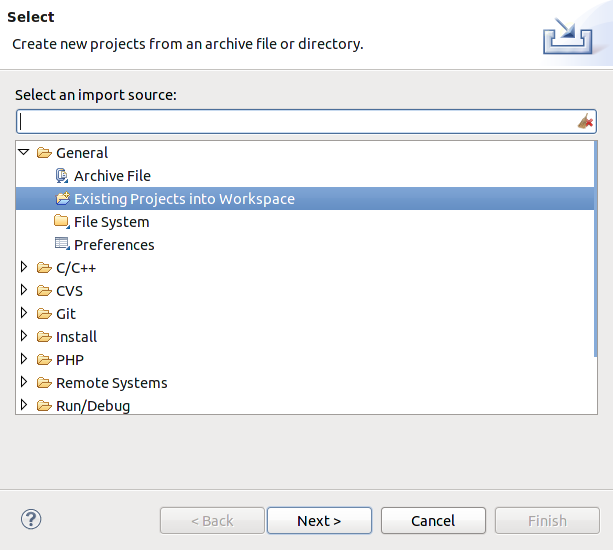
Task: Select Existing Projects into Workspace entry
Action: point(305,199)
